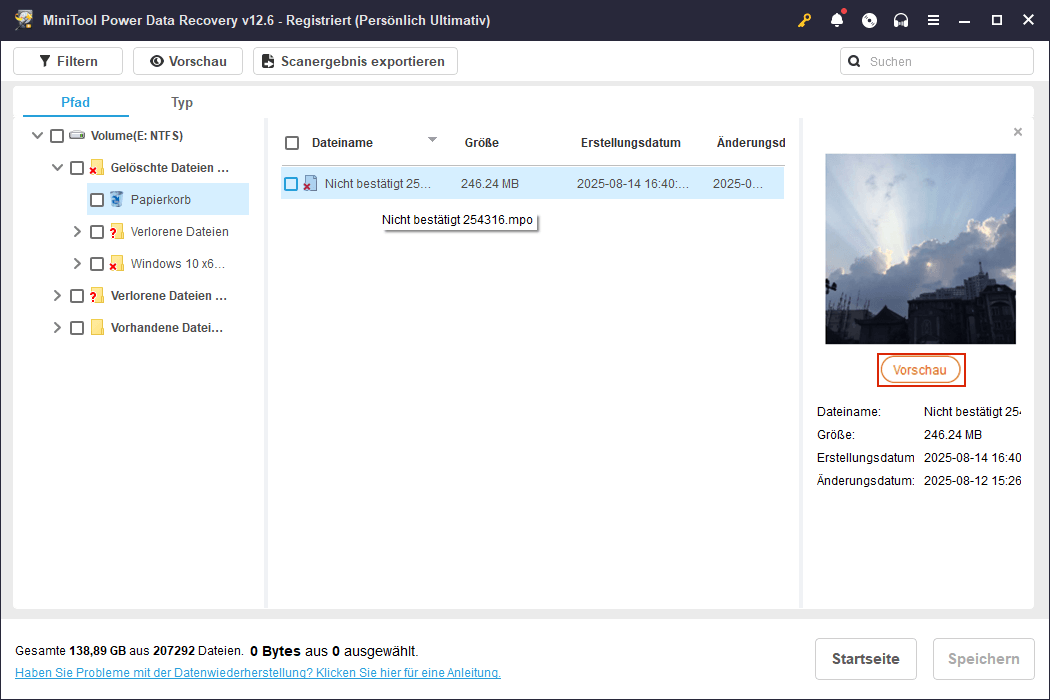Click the 2025-08-14 16:40 list cell
This screenshot has height=700, width=1050.
(633, 184)
